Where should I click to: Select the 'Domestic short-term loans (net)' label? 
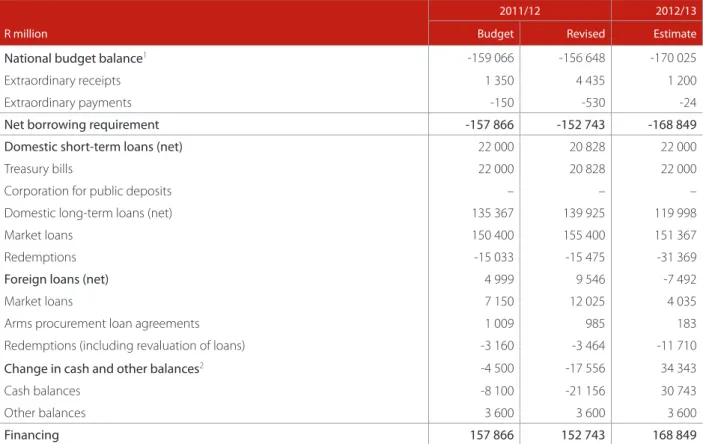click(93, 147)
